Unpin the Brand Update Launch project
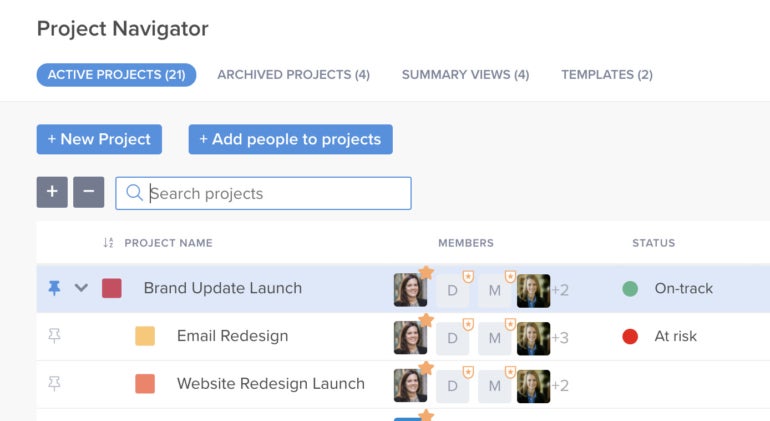 (54, 288)
